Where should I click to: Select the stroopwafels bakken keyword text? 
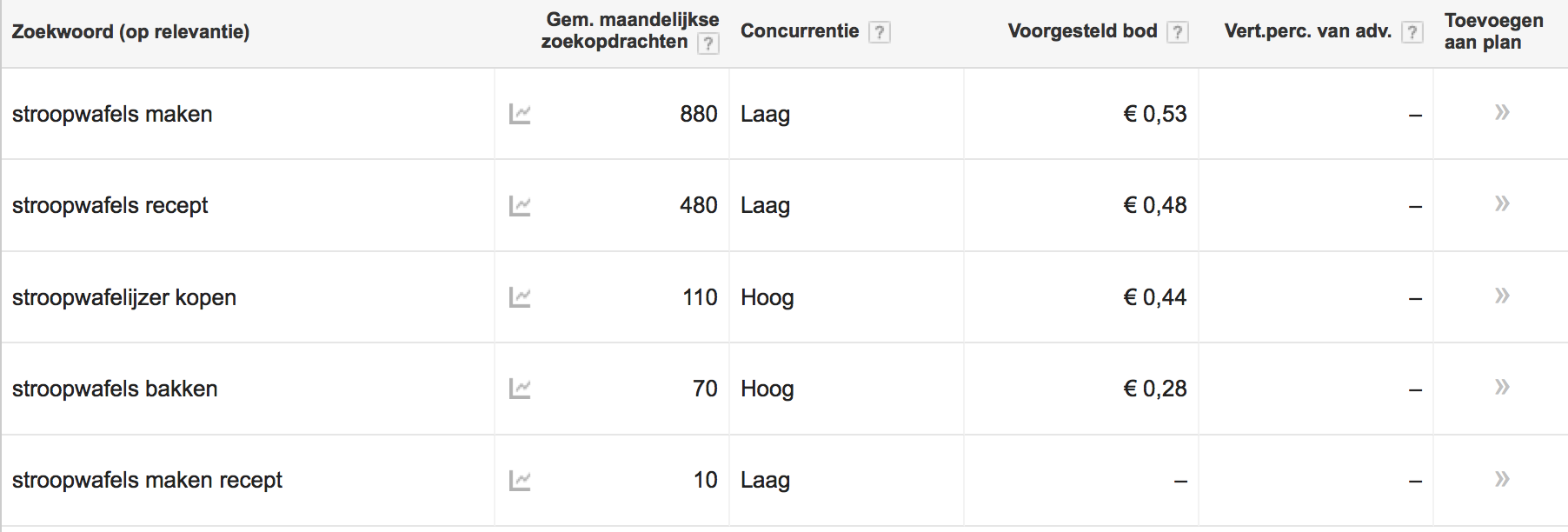[x=115, y=389]
